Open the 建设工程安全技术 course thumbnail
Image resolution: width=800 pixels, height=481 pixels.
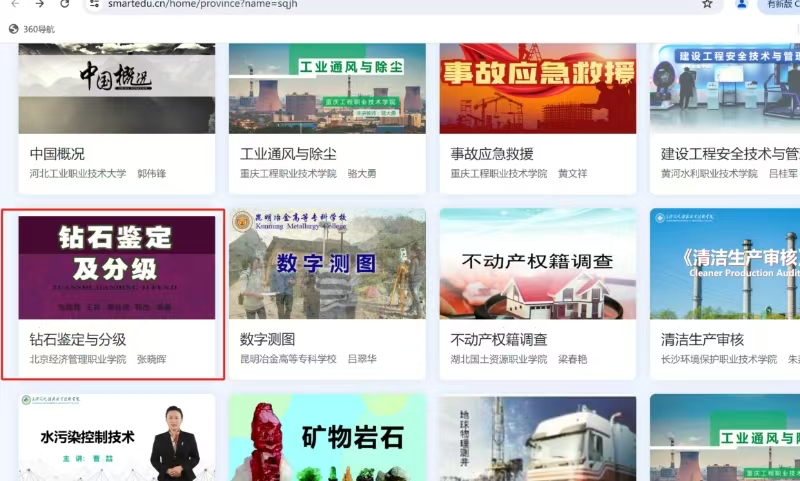click(x=725, y=88)
